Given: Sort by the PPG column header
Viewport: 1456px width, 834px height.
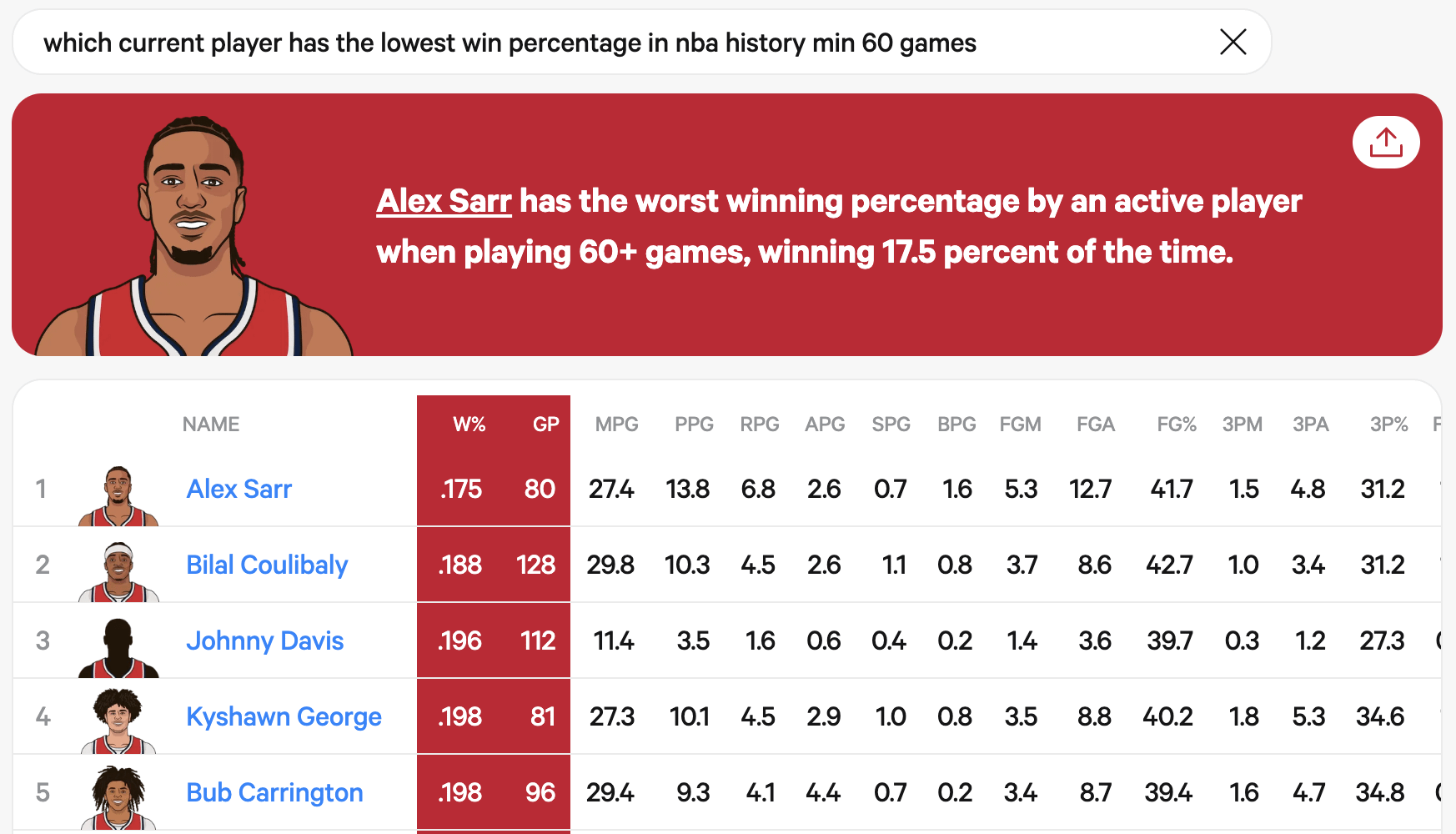Looking at the screenshot, I should (694, 424).
